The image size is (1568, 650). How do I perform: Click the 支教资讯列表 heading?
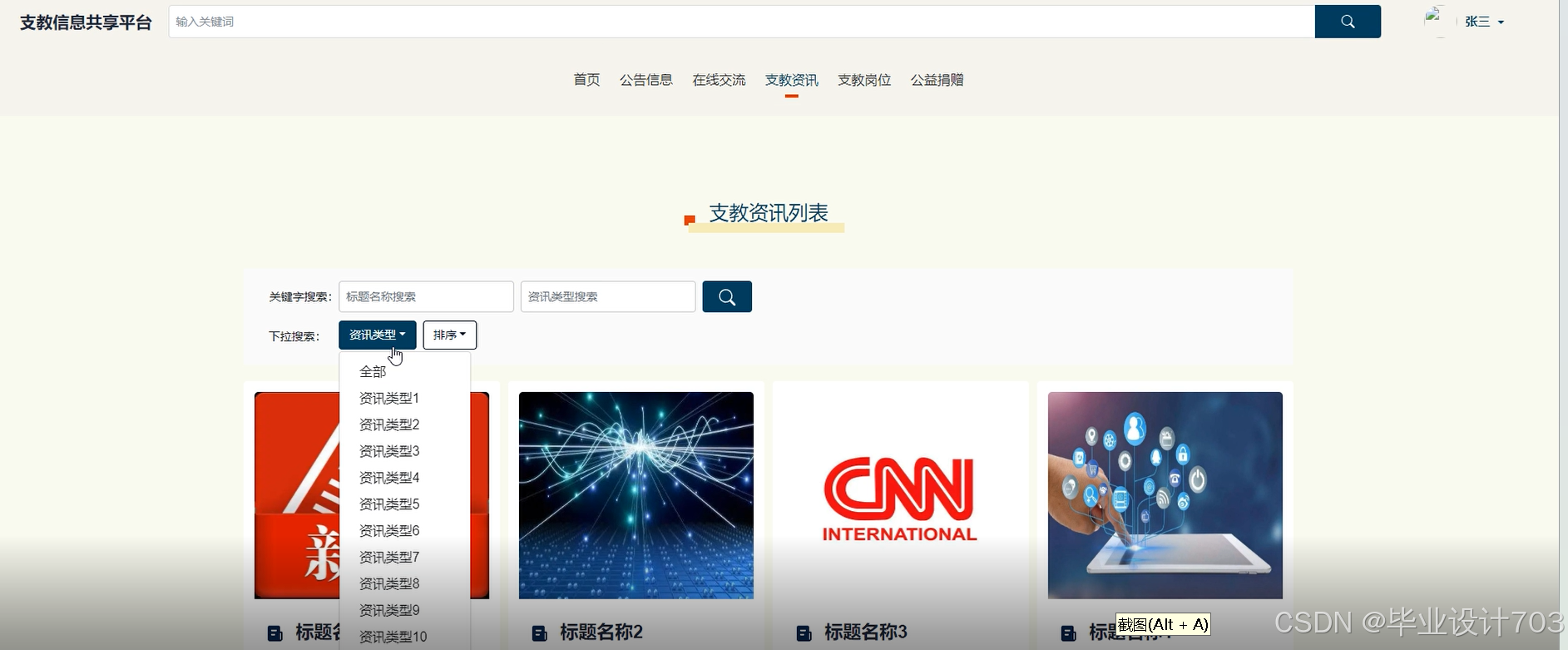[769, 213]
